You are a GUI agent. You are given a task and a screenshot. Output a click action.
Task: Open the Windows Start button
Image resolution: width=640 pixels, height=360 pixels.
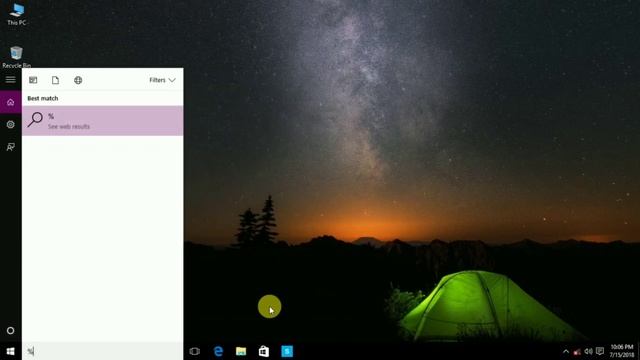(11, 351)
